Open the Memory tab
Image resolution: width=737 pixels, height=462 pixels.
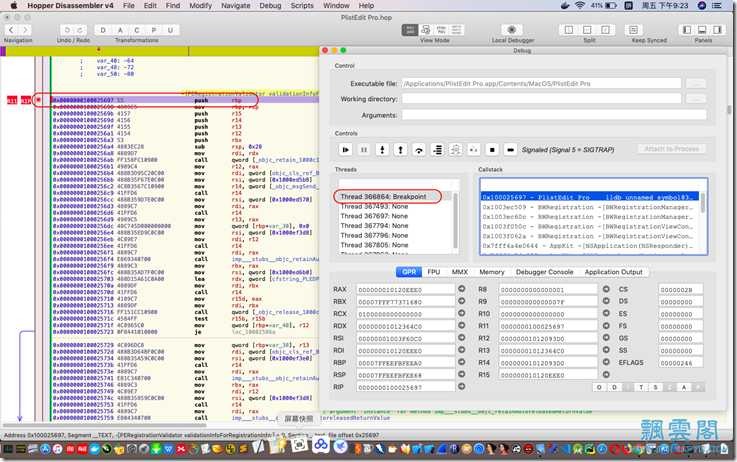[492, 272]
